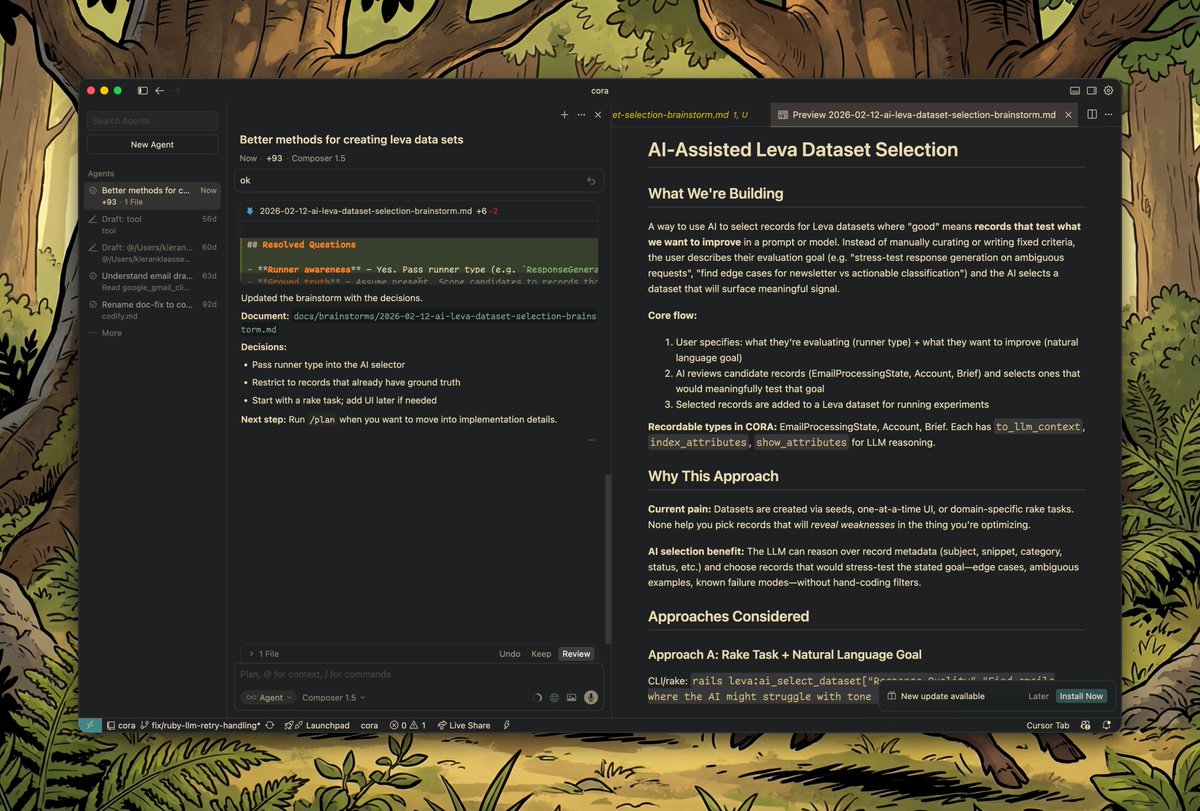Open editor more actions ellipsis
This screenshot has height=811, width=1200.
pos(1108,115)
